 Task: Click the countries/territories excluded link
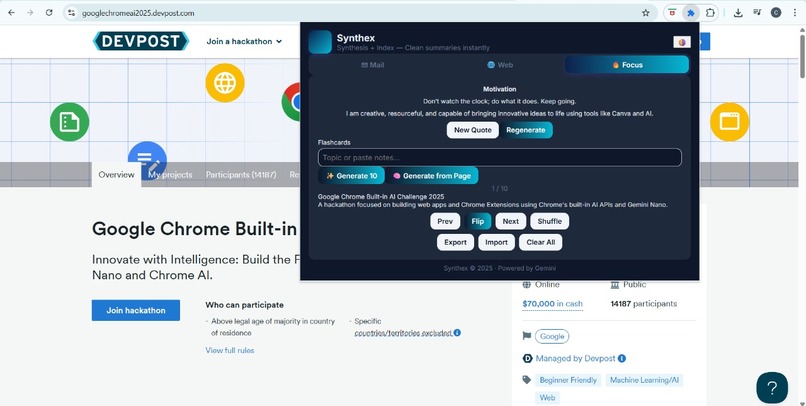coord(404,333)
